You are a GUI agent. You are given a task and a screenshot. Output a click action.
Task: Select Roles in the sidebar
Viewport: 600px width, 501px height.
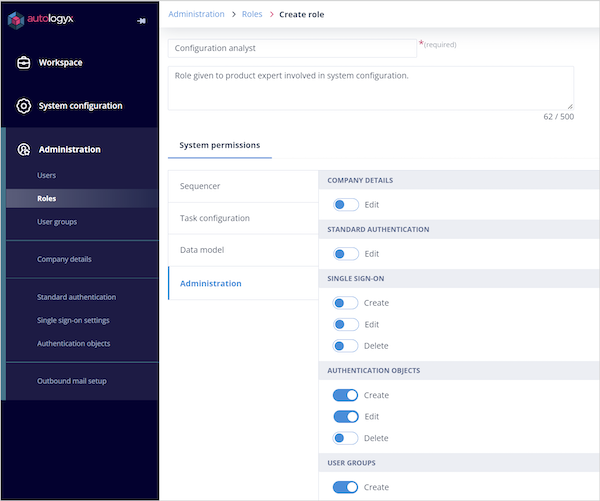point(82,198)
